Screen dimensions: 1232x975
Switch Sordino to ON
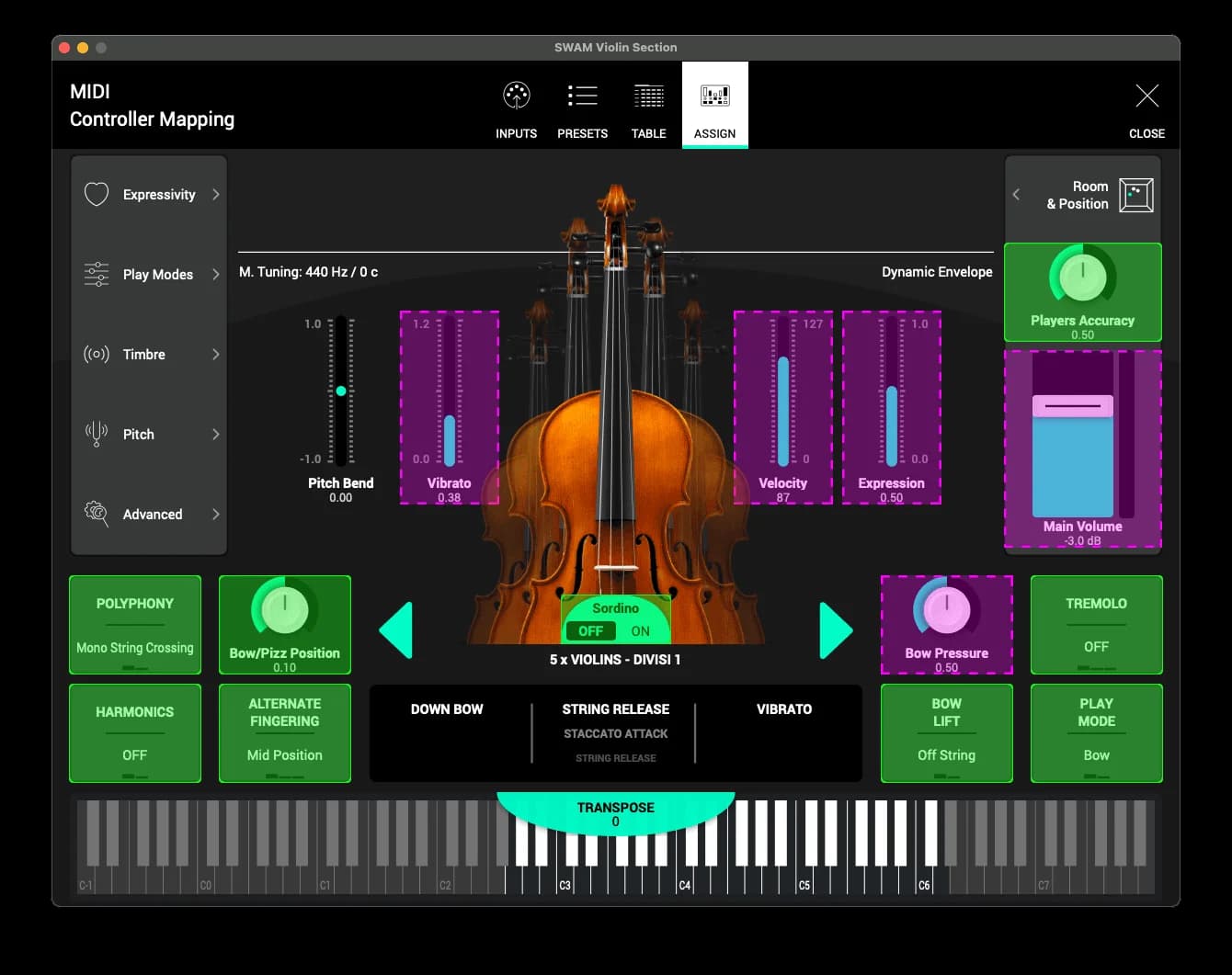(641, 631)
